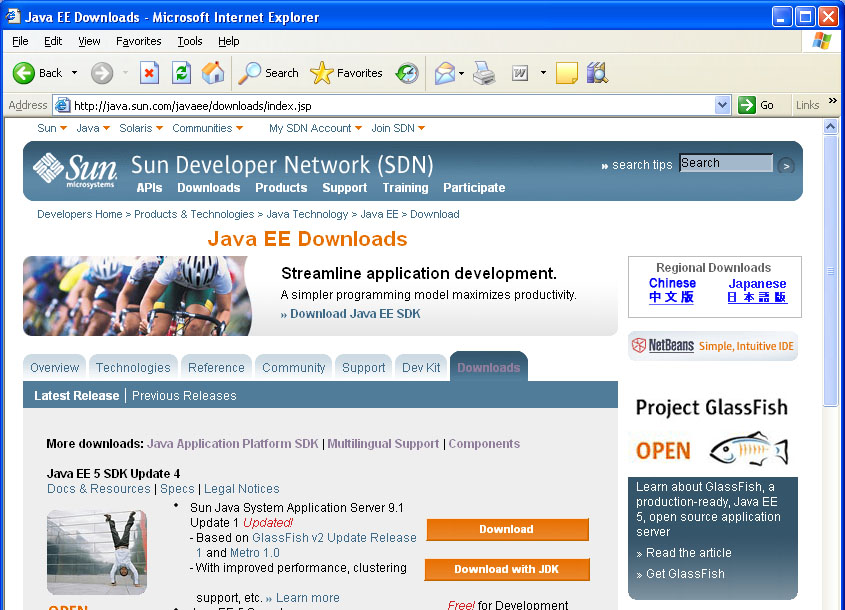Click the Back navigation arrow icon

[25, 73]
